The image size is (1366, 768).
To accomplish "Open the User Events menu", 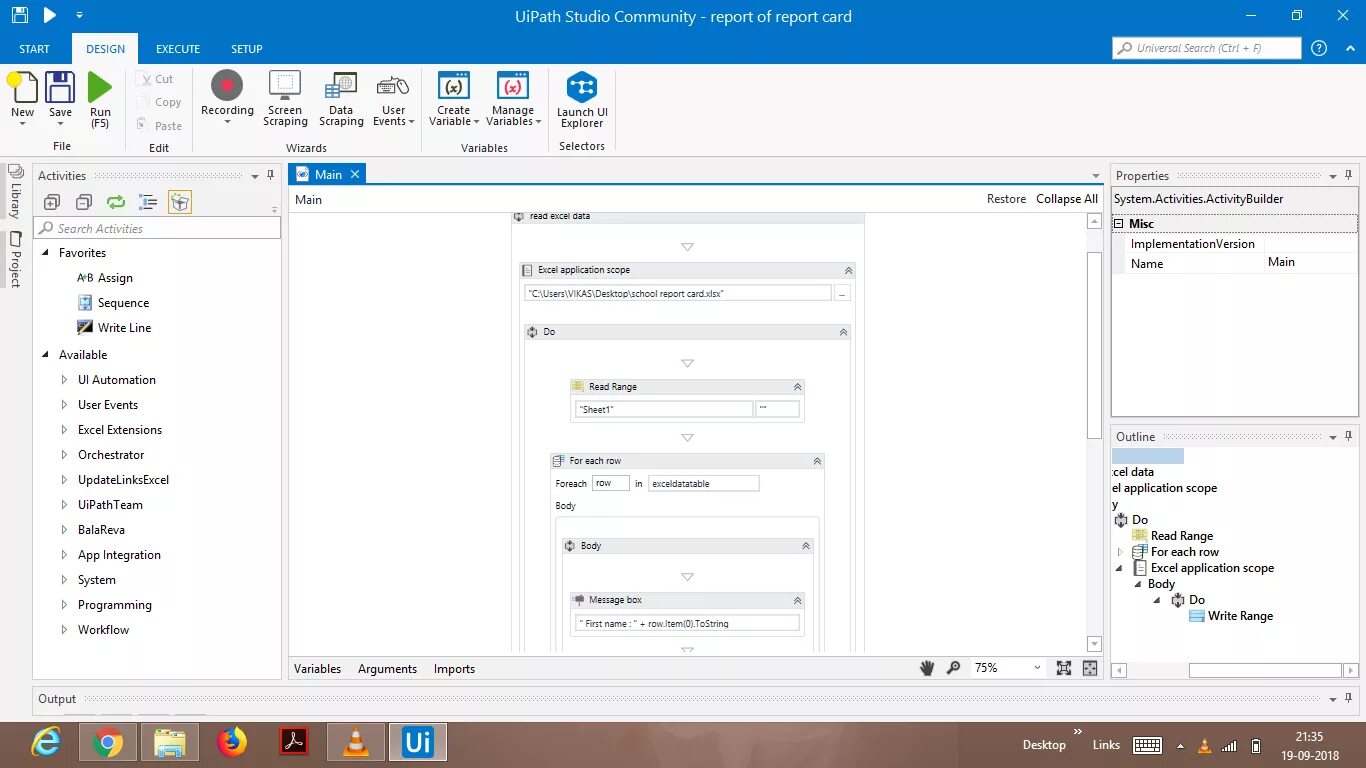I will 393,99.
